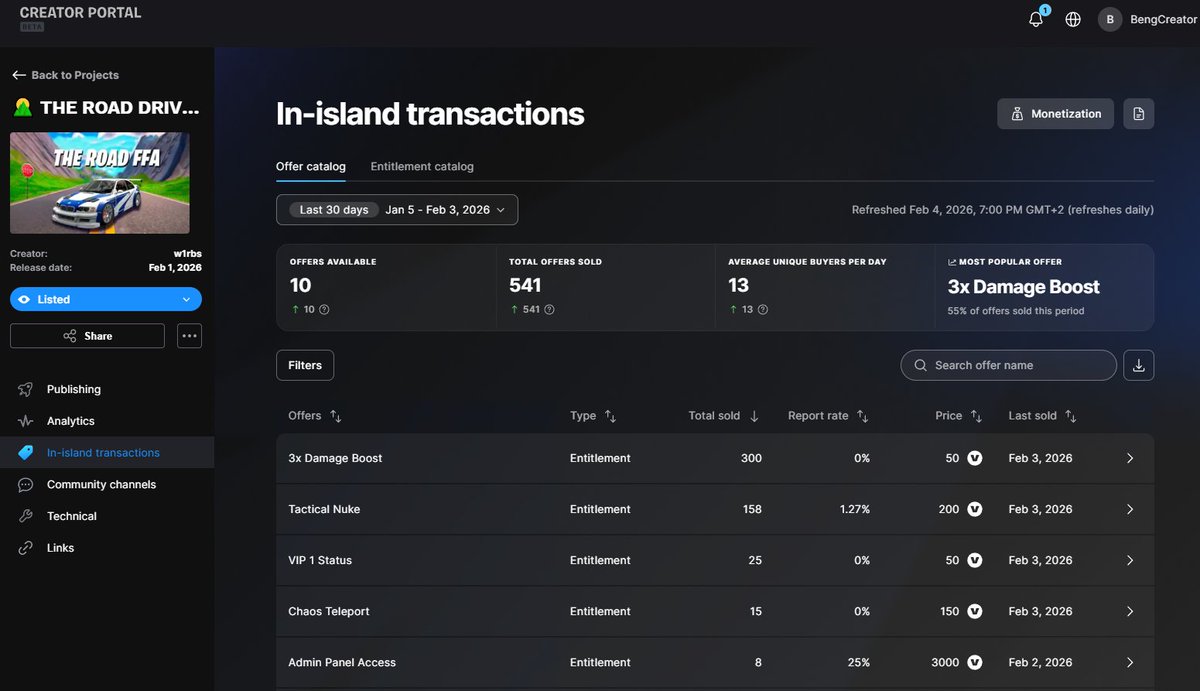Select the Chaos Teleport offer name
This screenshot has width=1200, height=691.
[x=328, y=611]
